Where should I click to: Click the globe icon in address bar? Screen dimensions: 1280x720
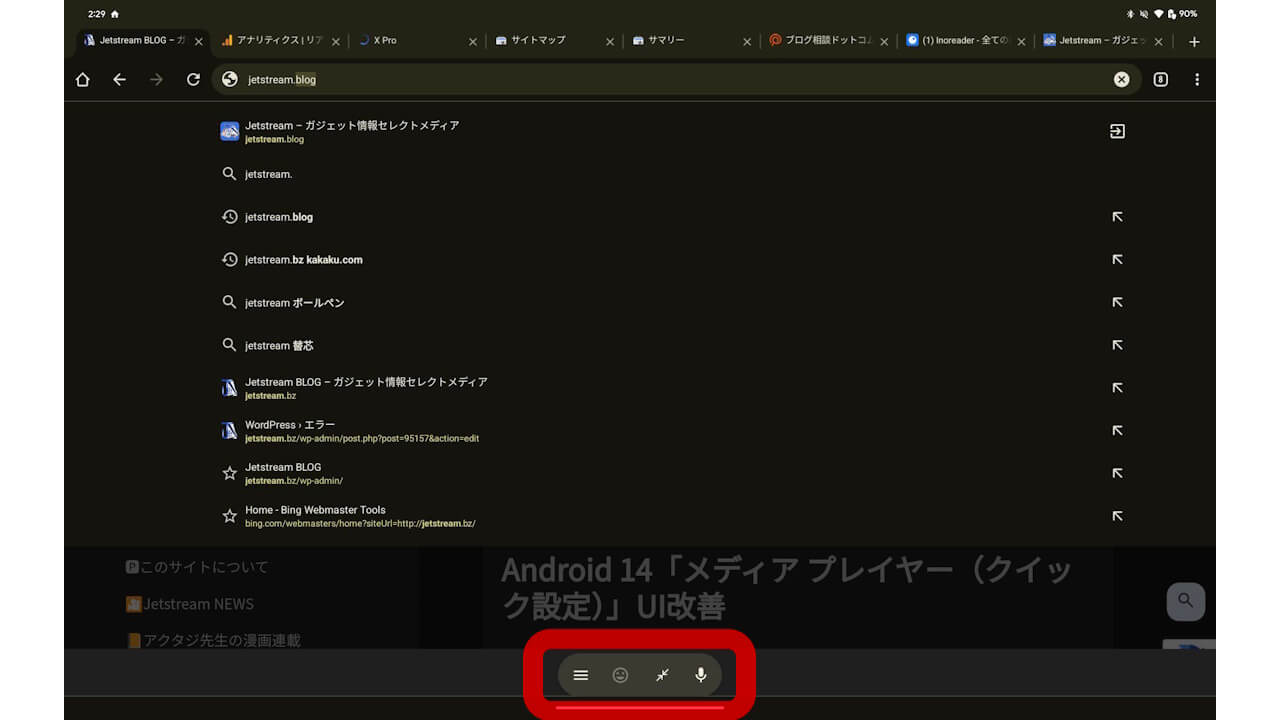point(230,79)
